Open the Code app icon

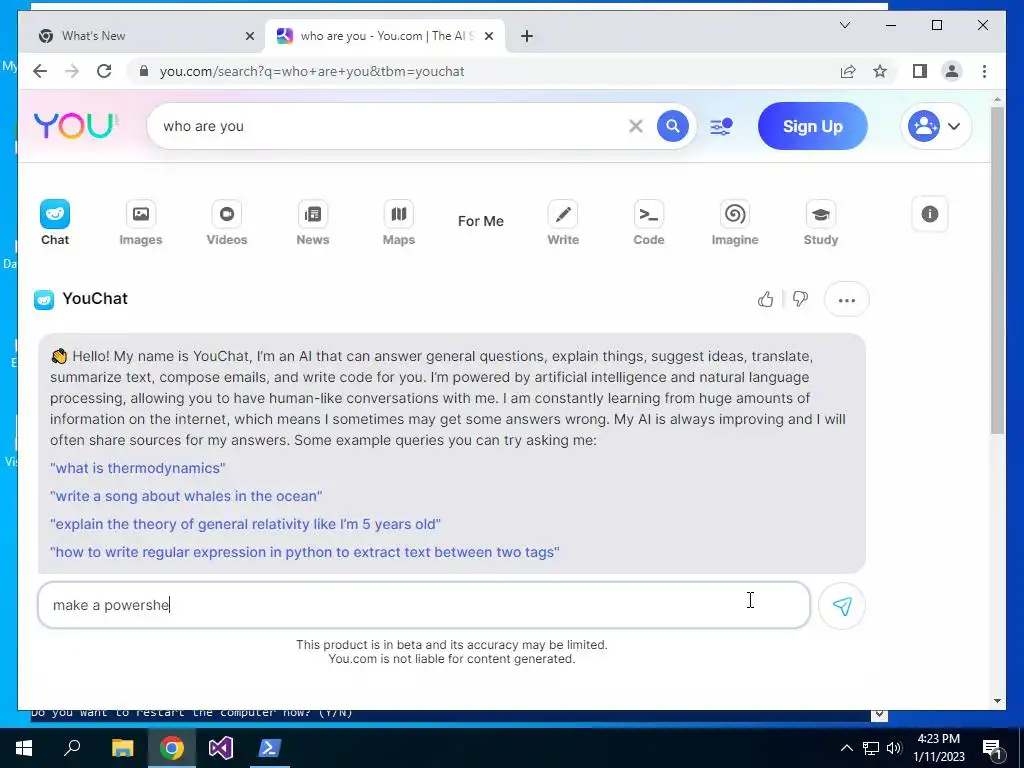click(648, 222)
